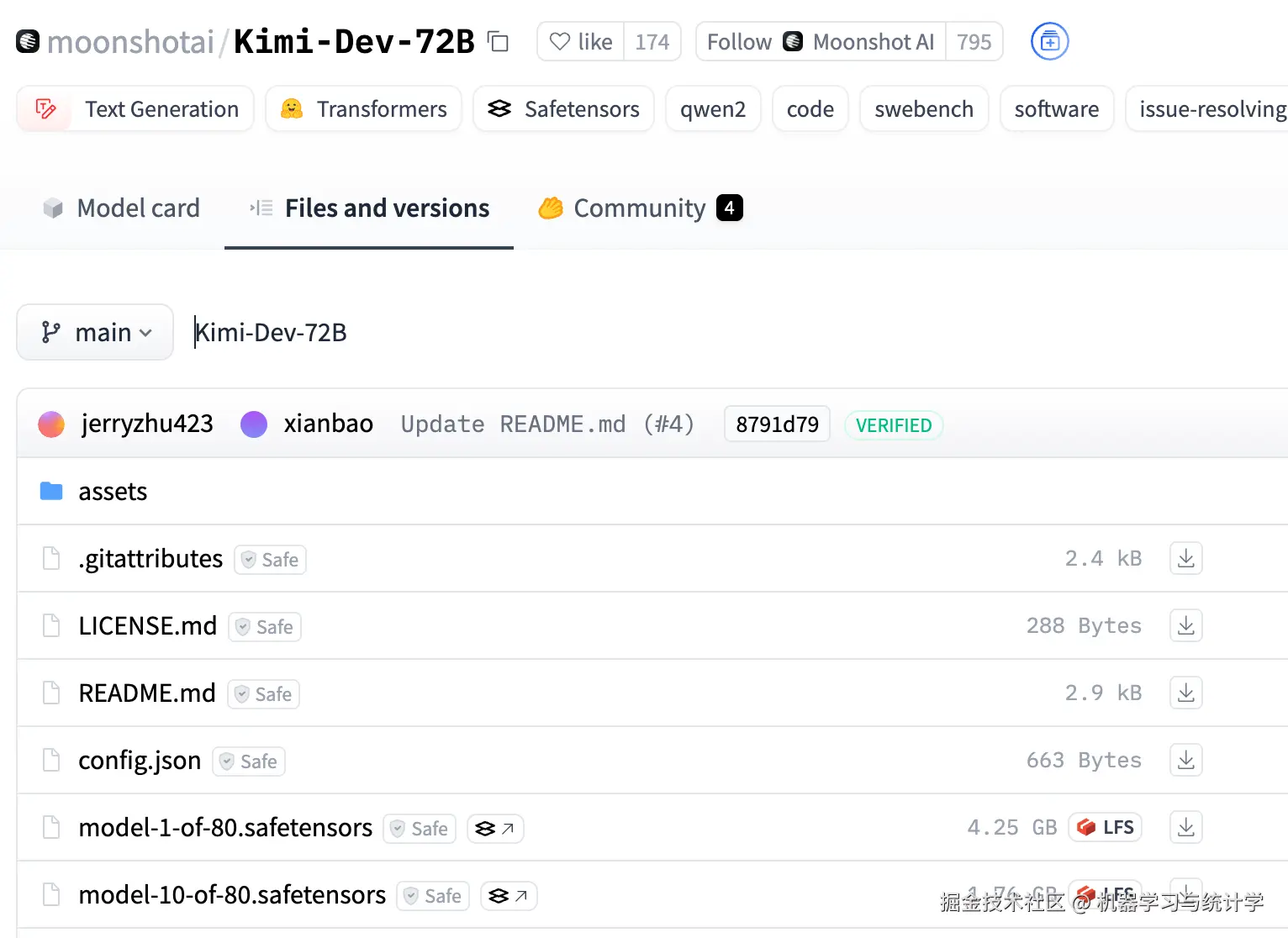
Task: Select the Transformers tag
Action: 363,109
